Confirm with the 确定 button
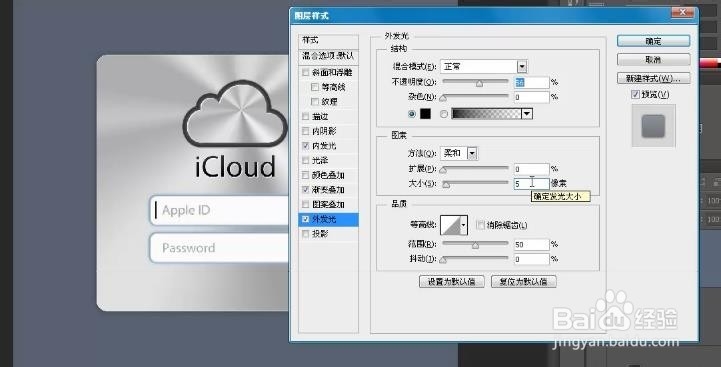 pos(653,41)
